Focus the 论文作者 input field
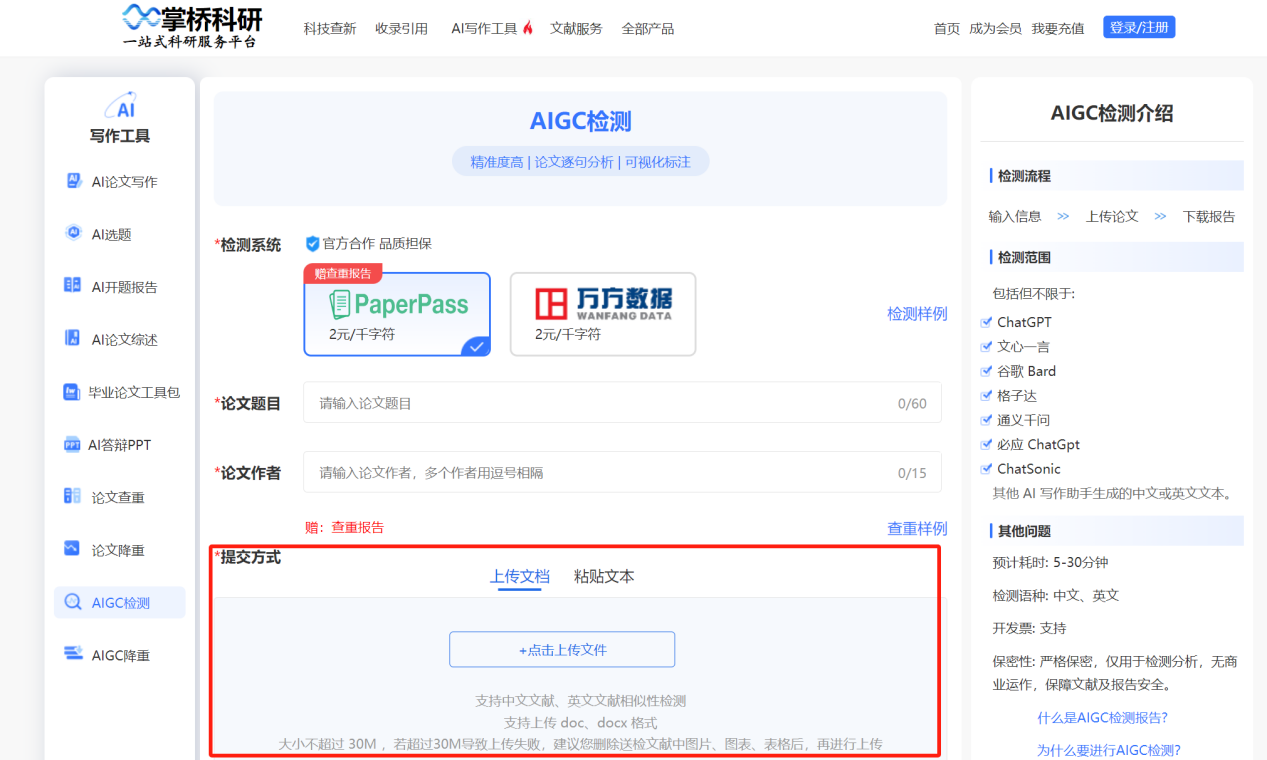1267x760 pixels. coord(622,472)
